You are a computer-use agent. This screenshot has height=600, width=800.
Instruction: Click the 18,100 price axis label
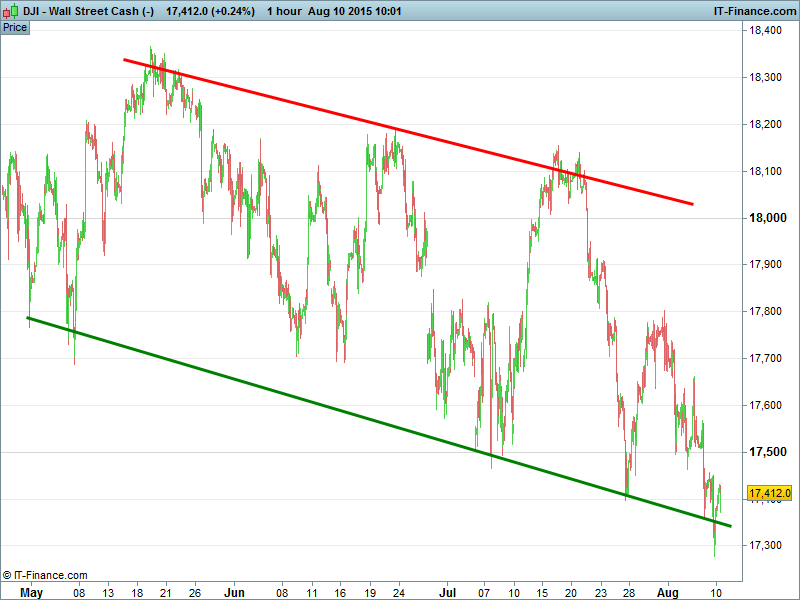click(x=770, y=171)
